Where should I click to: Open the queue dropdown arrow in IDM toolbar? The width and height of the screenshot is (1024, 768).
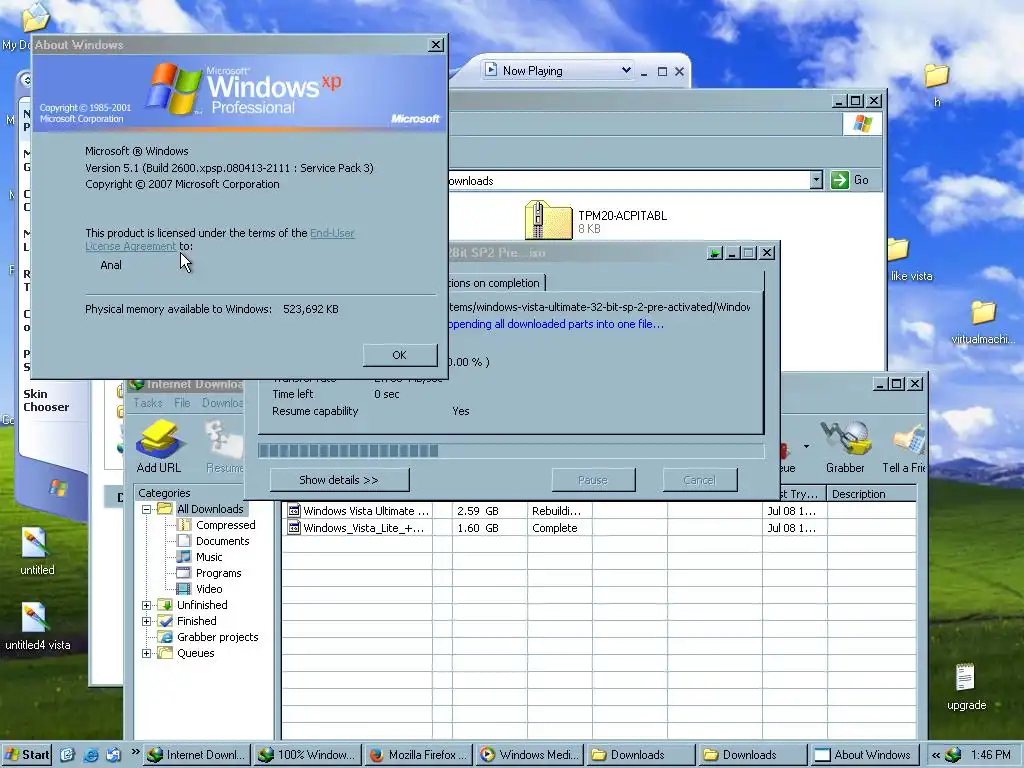click(x=807, y=446)
